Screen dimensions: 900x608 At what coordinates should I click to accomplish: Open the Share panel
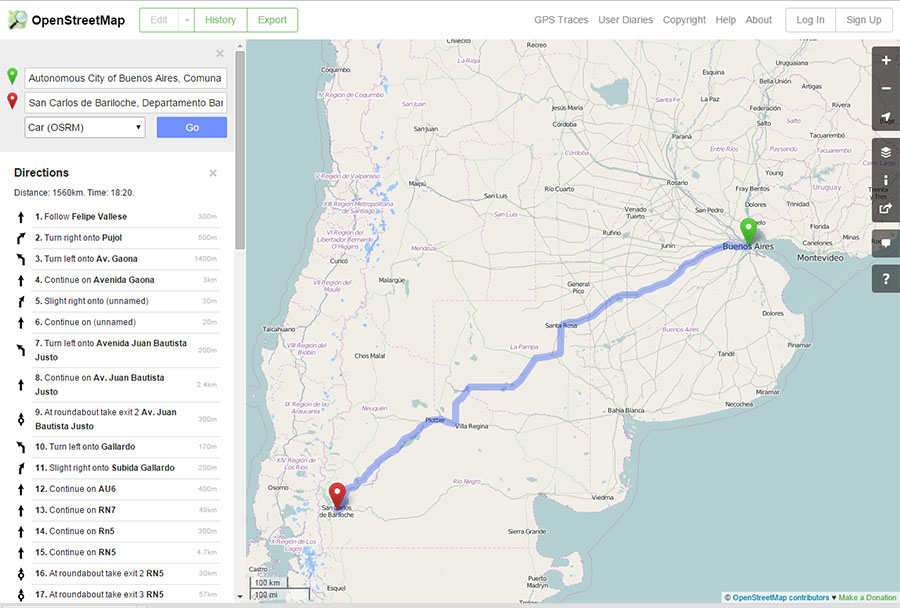[886, 208]
